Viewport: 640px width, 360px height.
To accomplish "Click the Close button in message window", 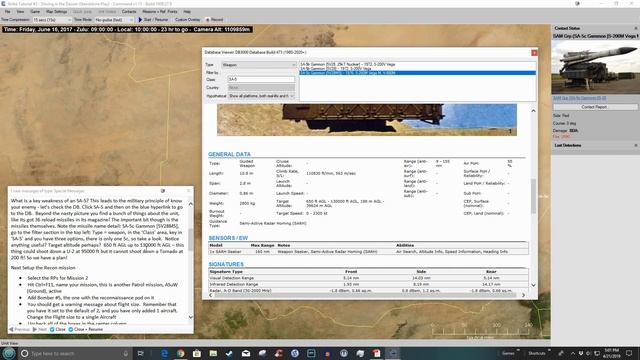I will point(58,329).
